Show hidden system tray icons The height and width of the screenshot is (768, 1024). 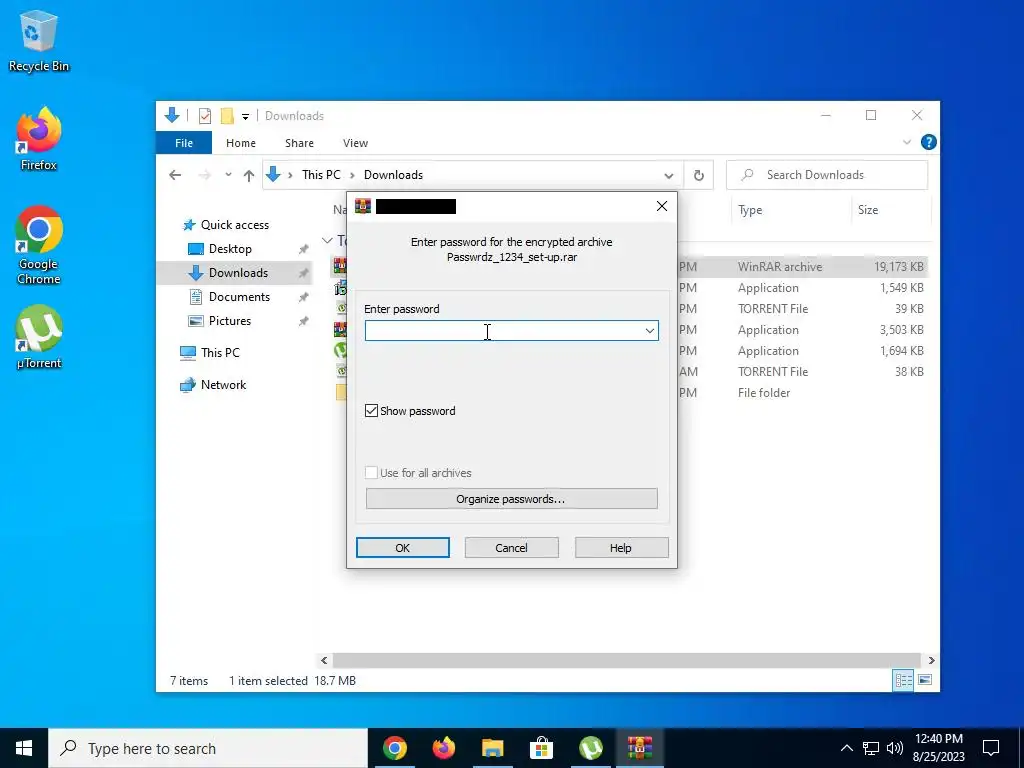[846, 748]
